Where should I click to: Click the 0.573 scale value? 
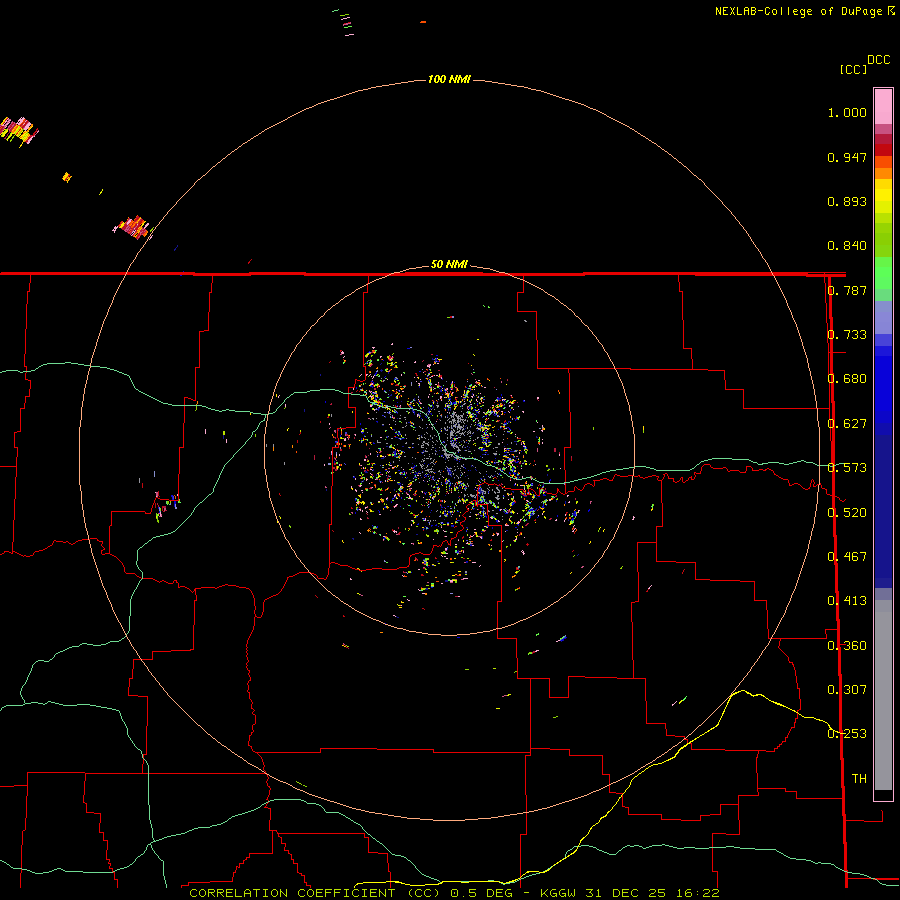click(x=847, y=468)
